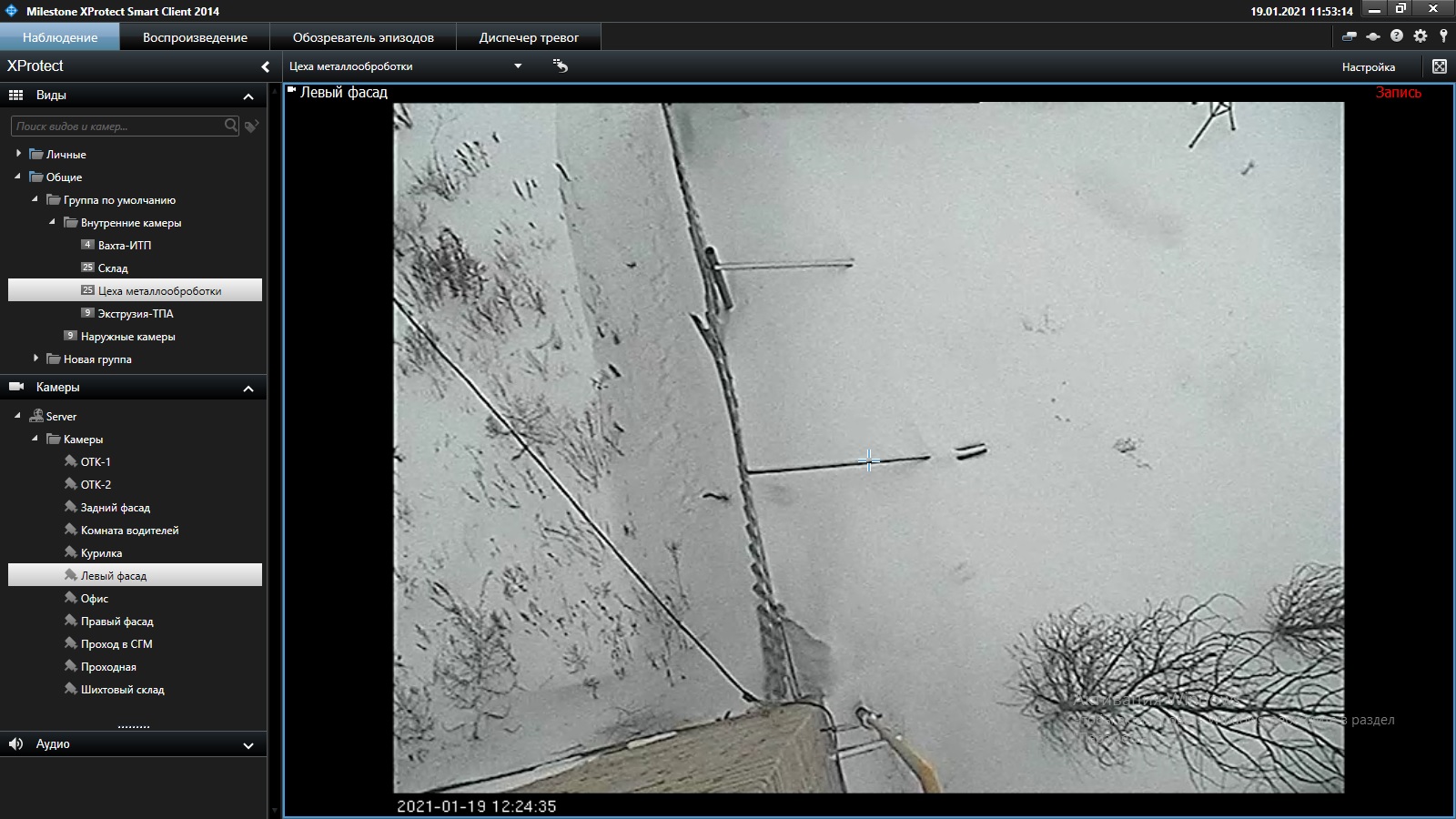This screenshot has width=1456, height=819.
Task: Click the Milestone XProtect app logo icon
Action: (x=12, y=11)
